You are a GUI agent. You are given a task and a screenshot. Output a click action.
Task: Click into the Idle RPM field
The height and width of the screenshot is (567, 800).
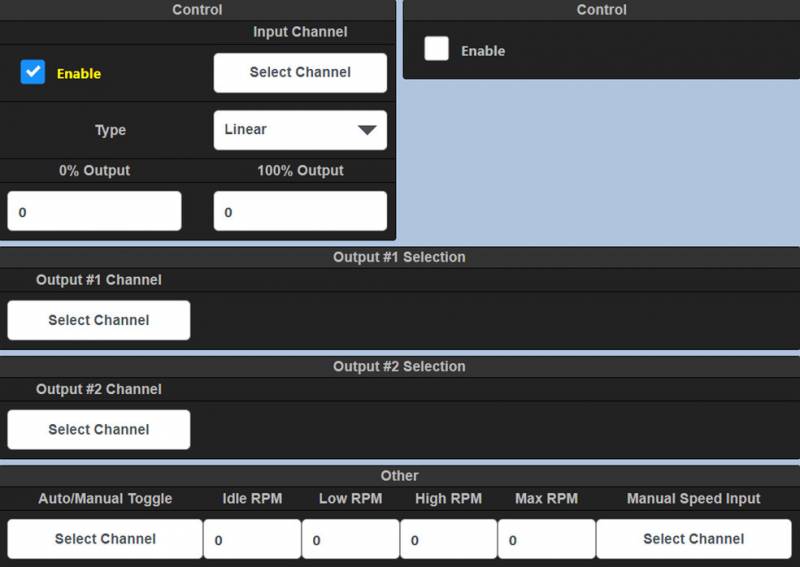[252, 540]
